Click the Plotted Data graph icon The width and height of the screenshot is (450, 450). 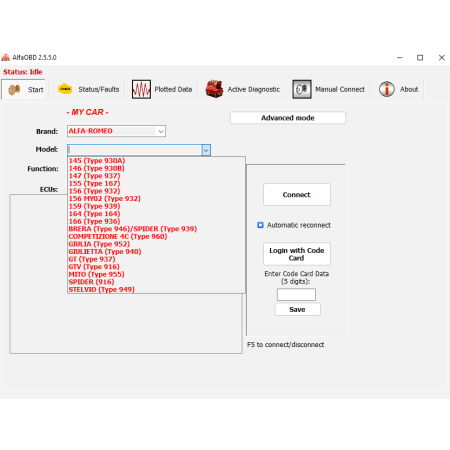tap(141, 89)
